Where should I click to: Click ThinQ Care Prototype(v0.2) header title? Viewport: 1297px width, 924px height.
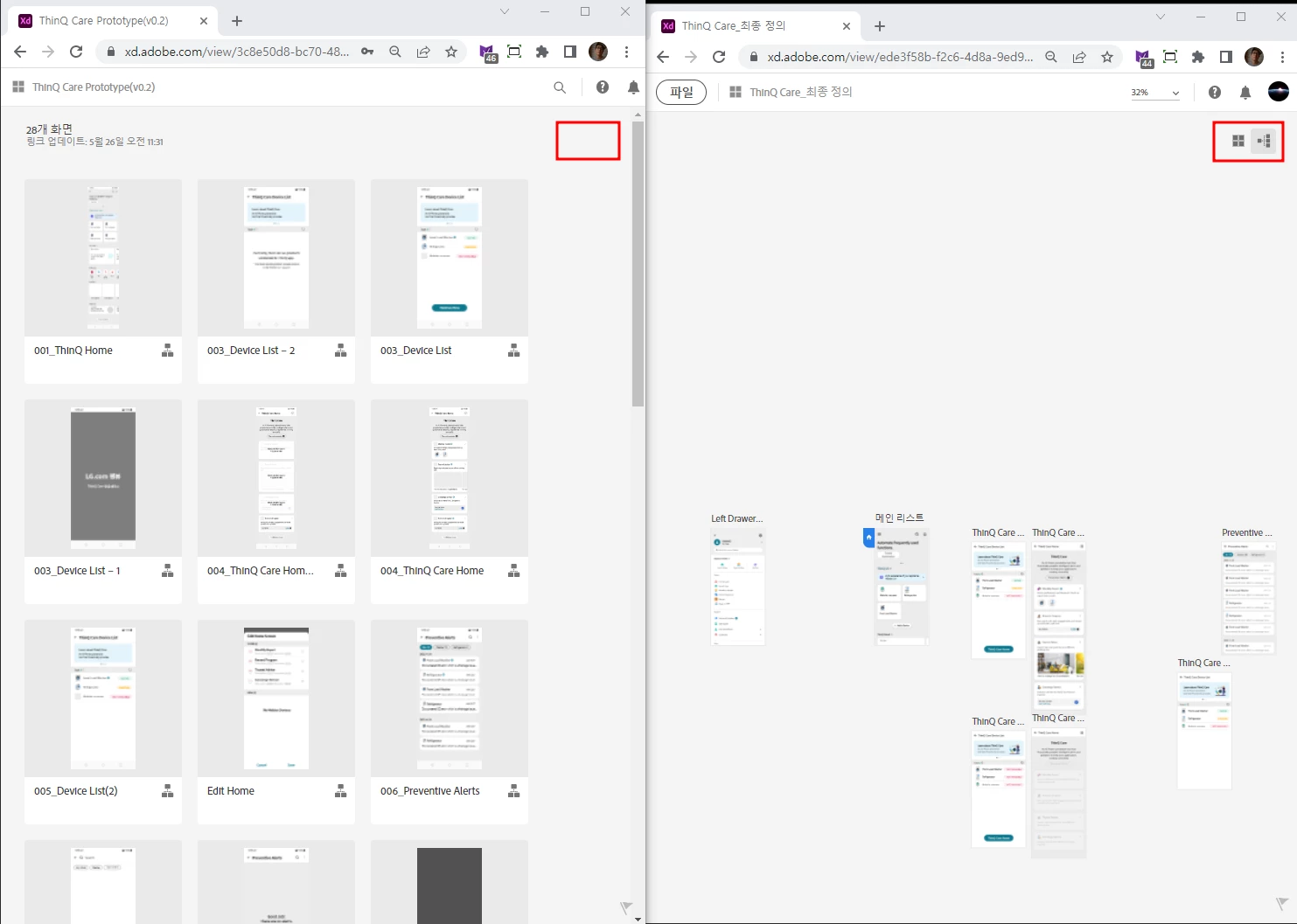coord(94,87)
